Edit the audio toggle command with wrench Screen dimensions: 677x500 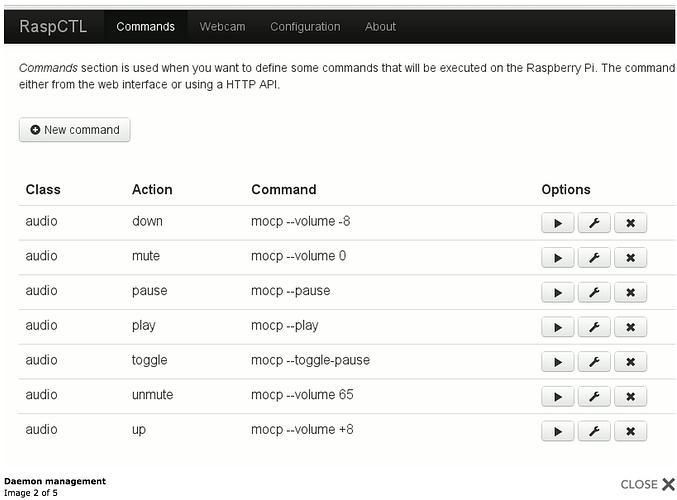(x=594, y=362)
